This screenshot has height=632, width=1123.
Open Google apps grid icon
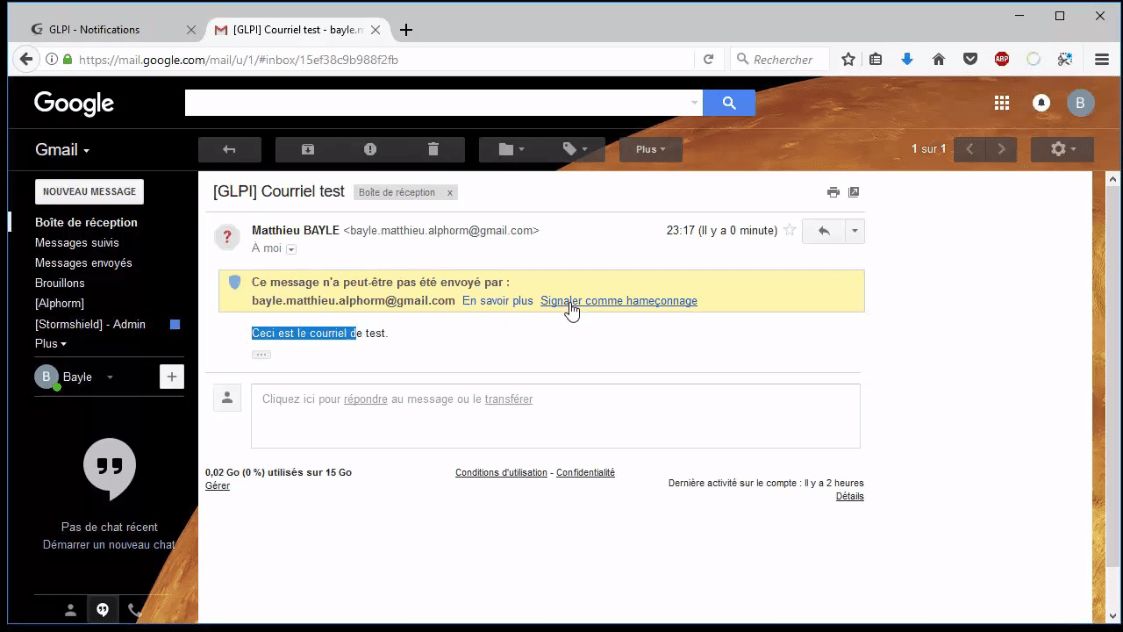pos(1002,103)
